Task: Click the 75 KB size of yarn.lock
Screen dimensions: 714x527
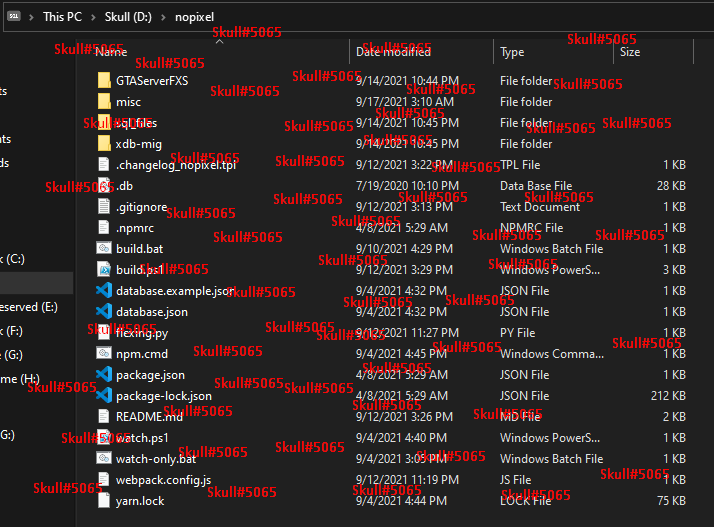Action: coord(671,501)
